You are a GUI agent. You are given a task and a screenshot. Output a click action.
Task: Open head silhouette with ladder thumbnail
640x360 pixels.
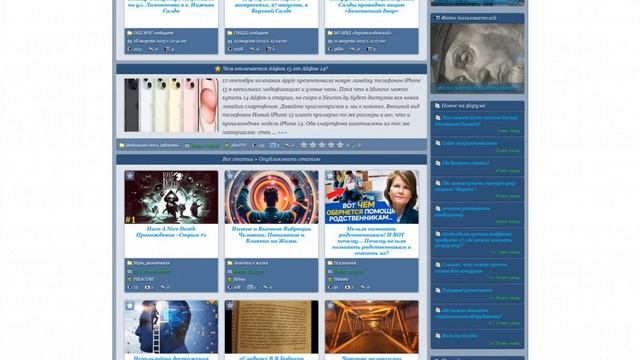point(171,327)
